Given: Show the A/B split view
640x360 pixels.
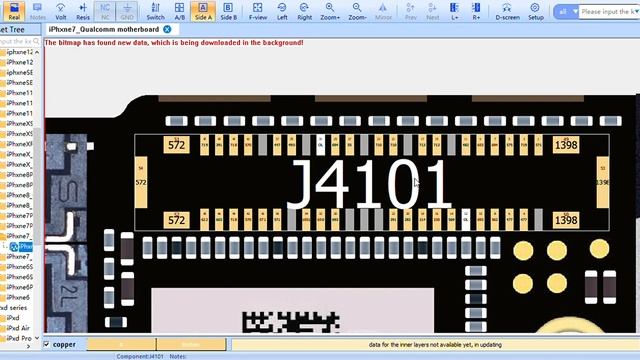Looking at the screenshot, I should pyautogui.click(x=180, y=11).
